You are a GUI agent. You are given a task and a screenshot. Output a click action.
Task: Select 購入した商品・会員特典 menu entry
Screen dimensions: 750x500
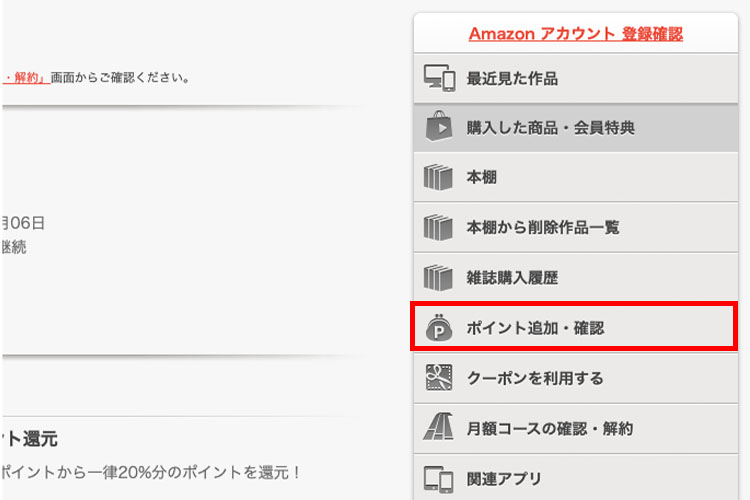(550, 128)
